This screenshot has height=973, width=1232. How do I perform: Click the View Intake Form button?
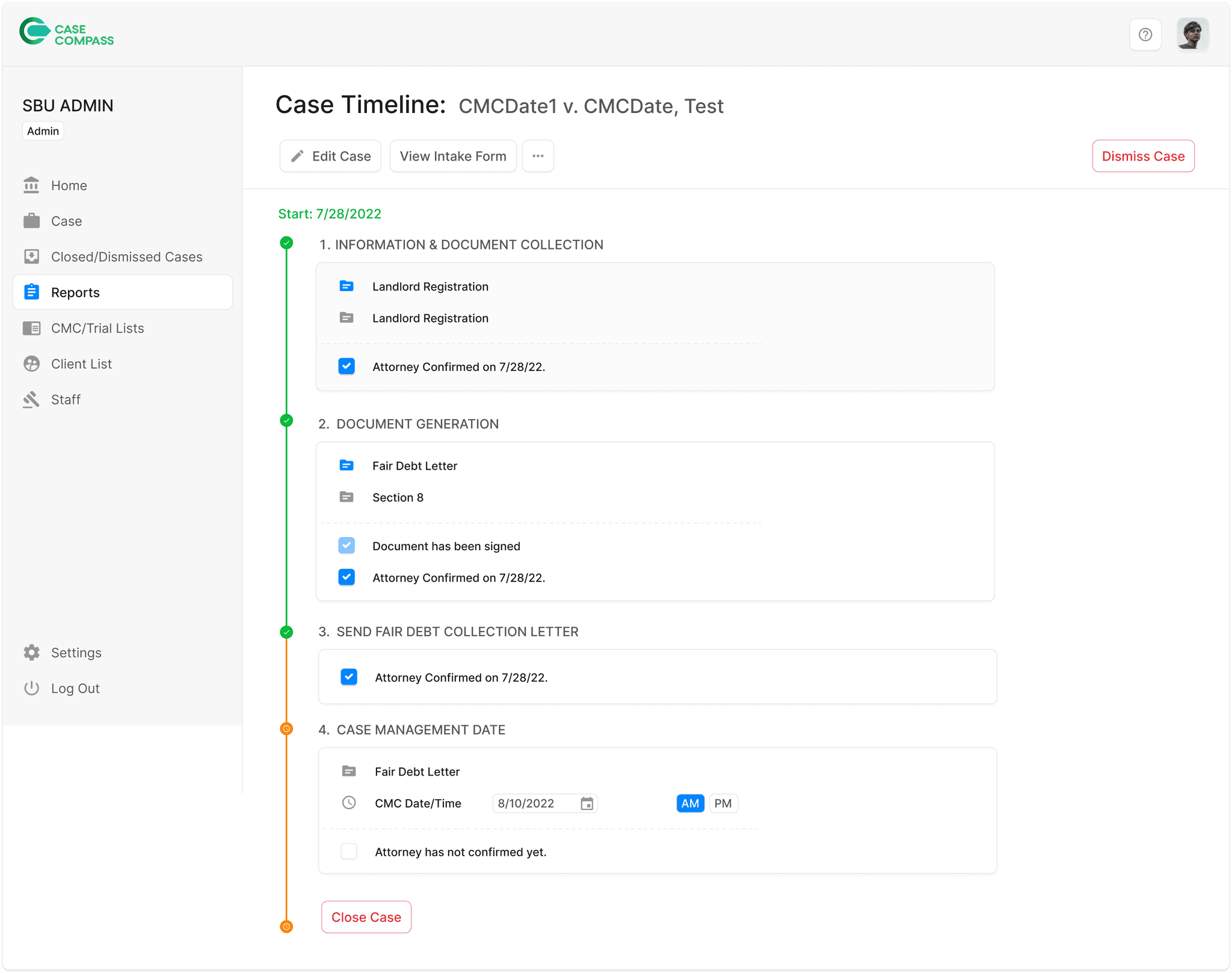[453, 156]
